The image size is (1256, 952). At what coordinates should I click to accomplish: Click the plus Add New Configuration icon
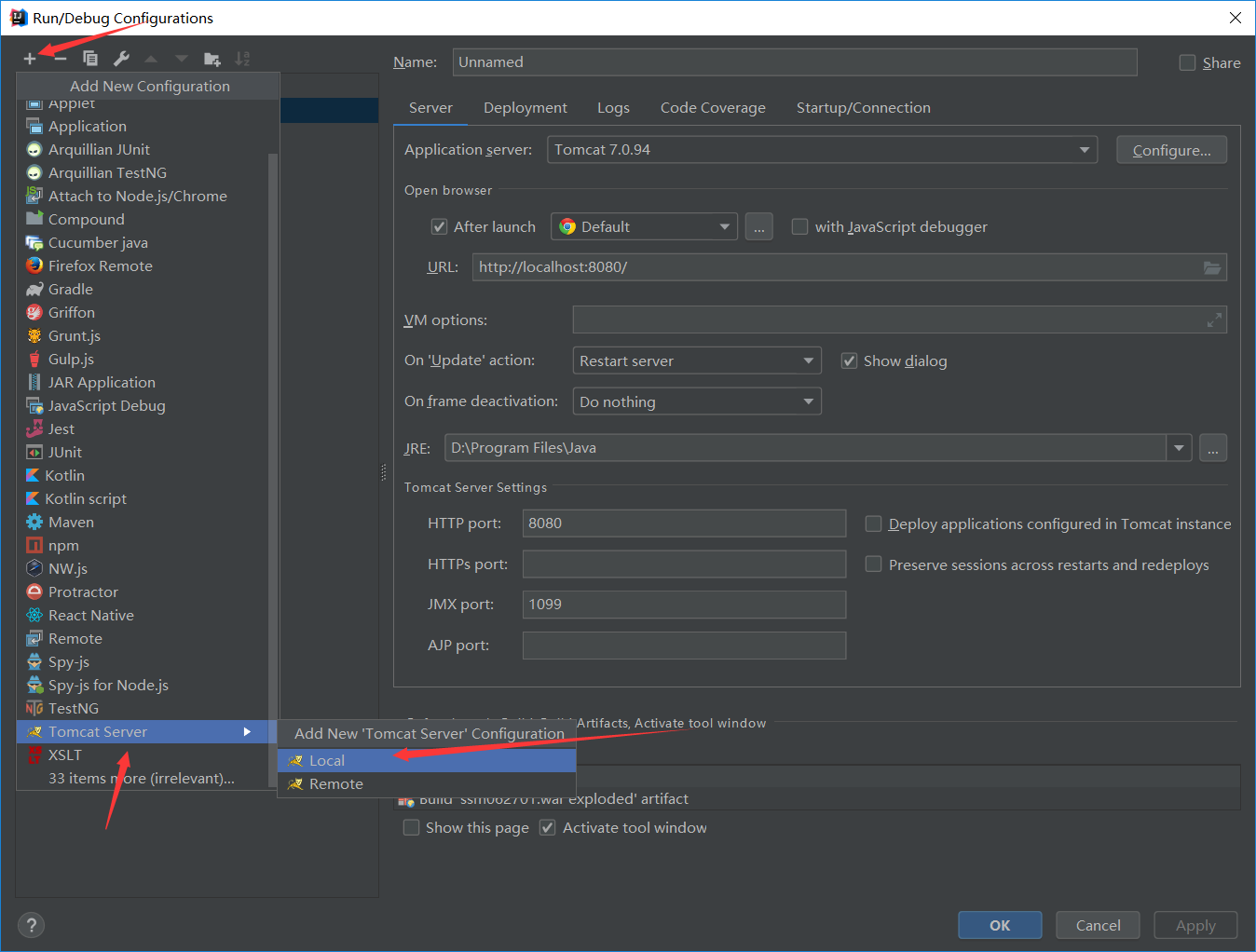pyautogui.click(x=30, y=59)
